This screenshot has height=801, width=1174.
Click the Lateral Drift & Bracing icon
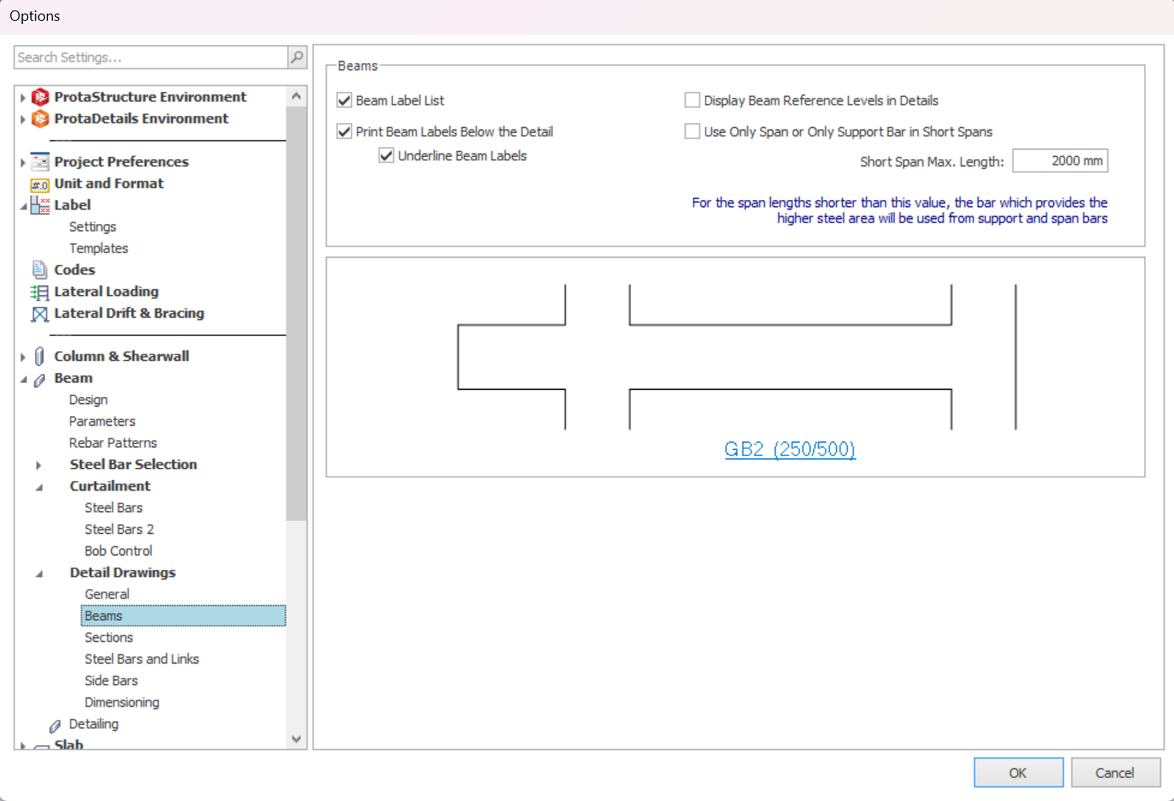pyautogui.click(x=40, y=314)
